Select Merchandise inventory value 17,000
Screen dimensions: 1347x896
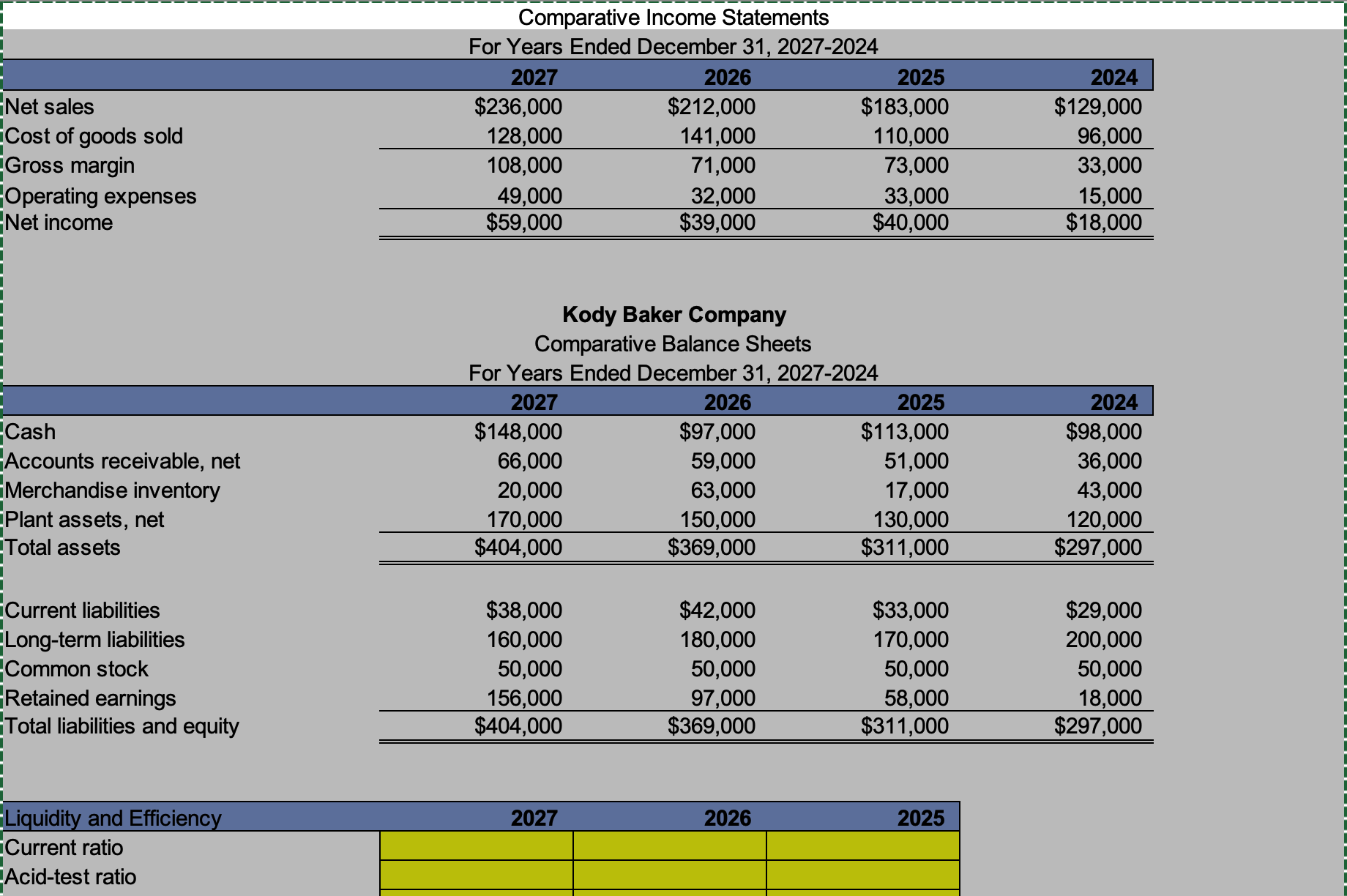[x=917, y=490]
